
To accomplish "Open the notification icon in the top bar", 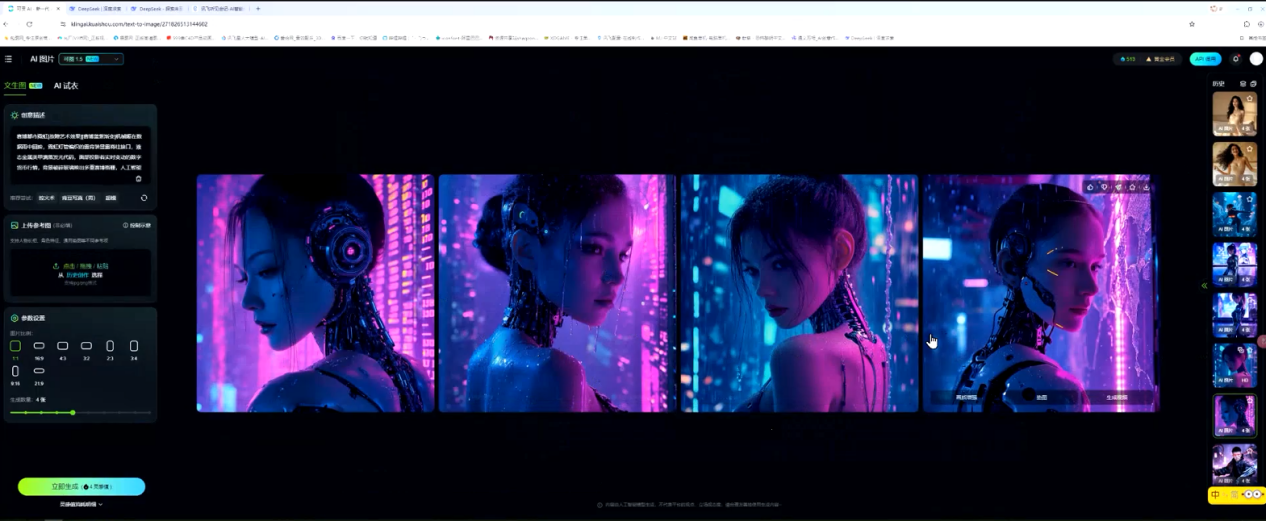I will point(1236,59).
